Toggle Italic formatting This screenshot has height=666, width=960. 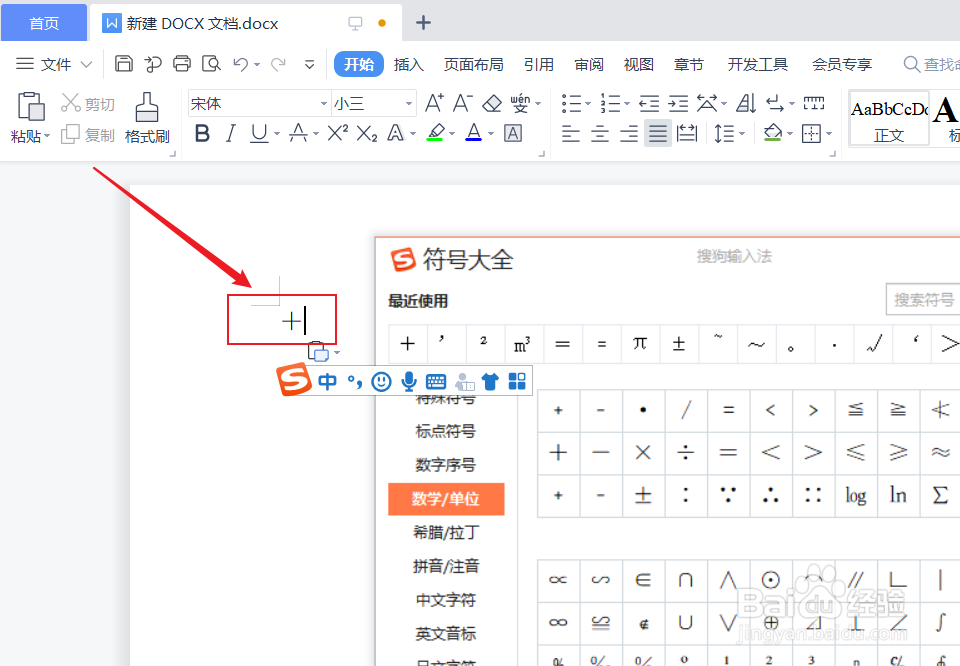click(x=230, y=133)
